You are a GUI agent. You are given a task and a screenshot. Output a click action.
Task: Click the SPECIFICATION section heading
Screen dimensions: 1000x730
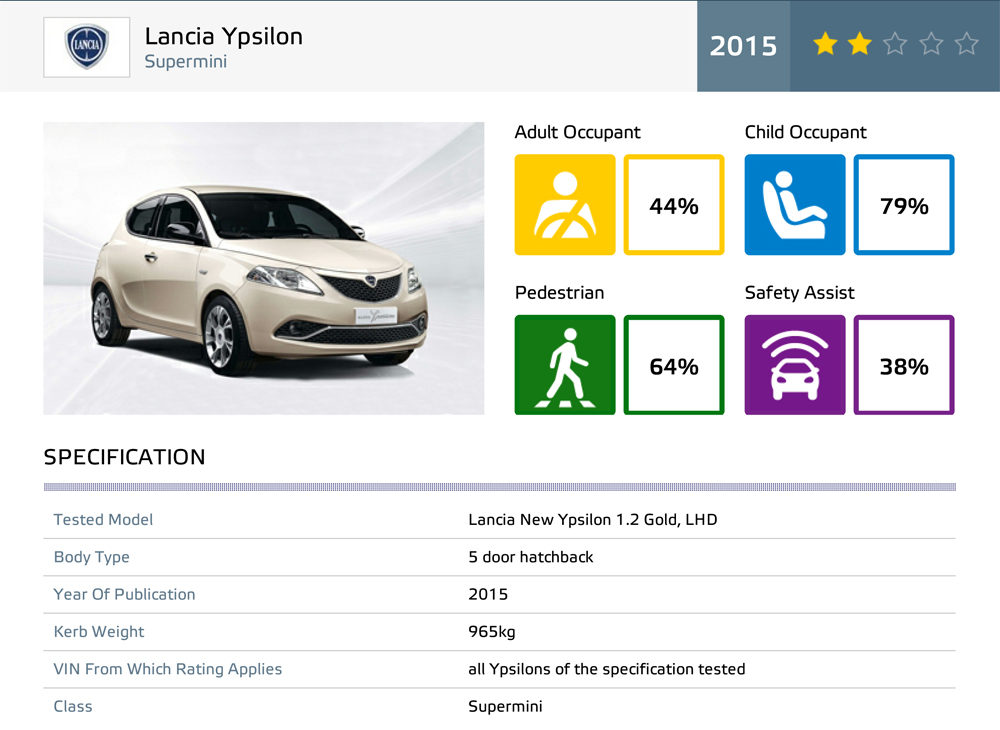pos(124,457)
